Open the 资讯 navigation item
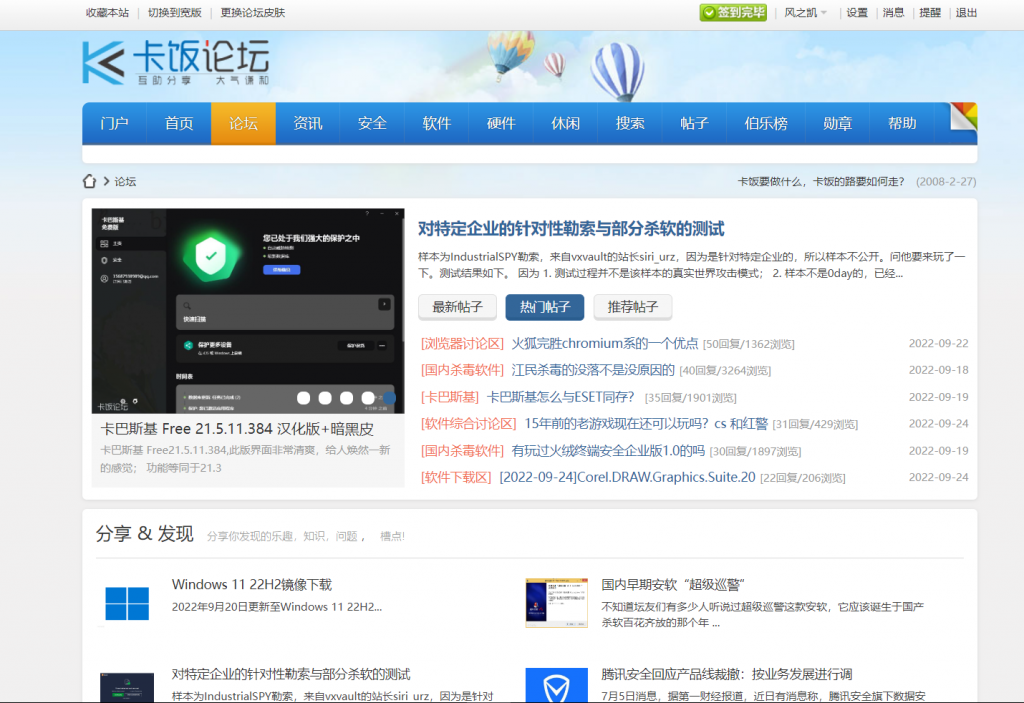The image size is (1024, 703). (308, 123)
